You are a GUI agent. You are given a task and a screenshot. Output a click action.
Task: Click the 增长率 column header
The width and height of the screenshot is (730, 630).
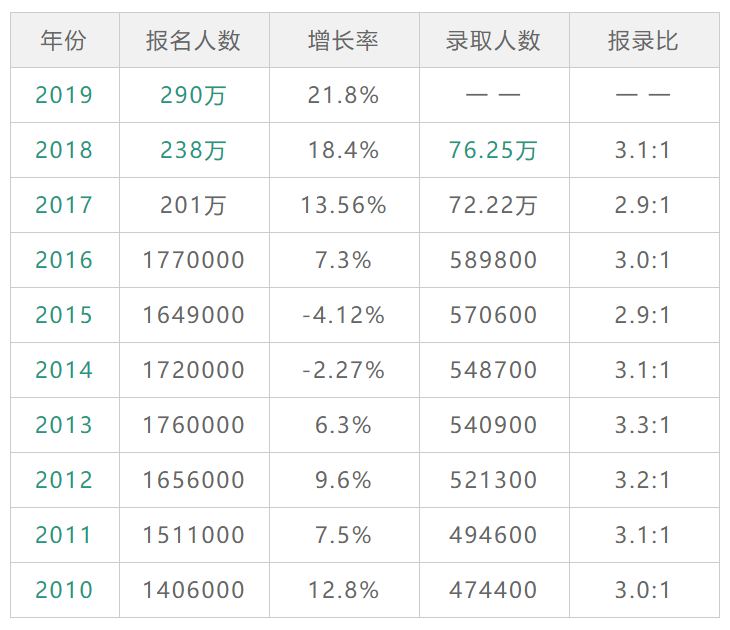[x=344, y=41]
